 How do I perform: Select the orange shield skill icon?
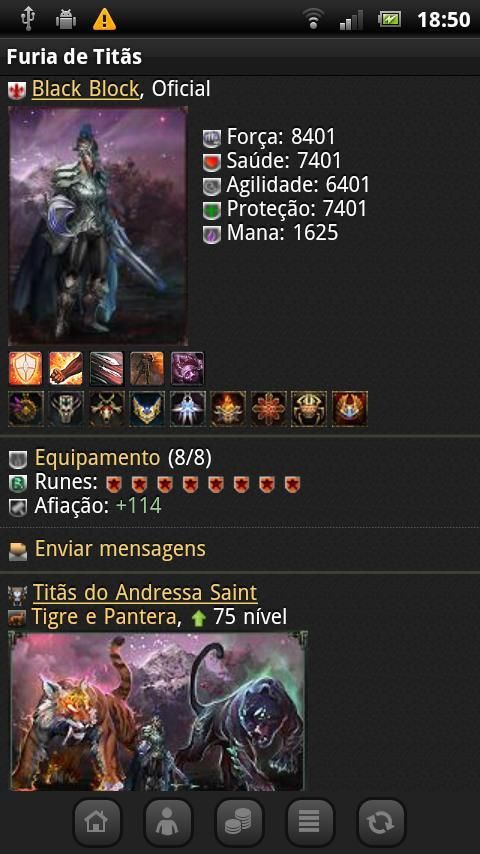pyautogui.click(x=26, y=368)
